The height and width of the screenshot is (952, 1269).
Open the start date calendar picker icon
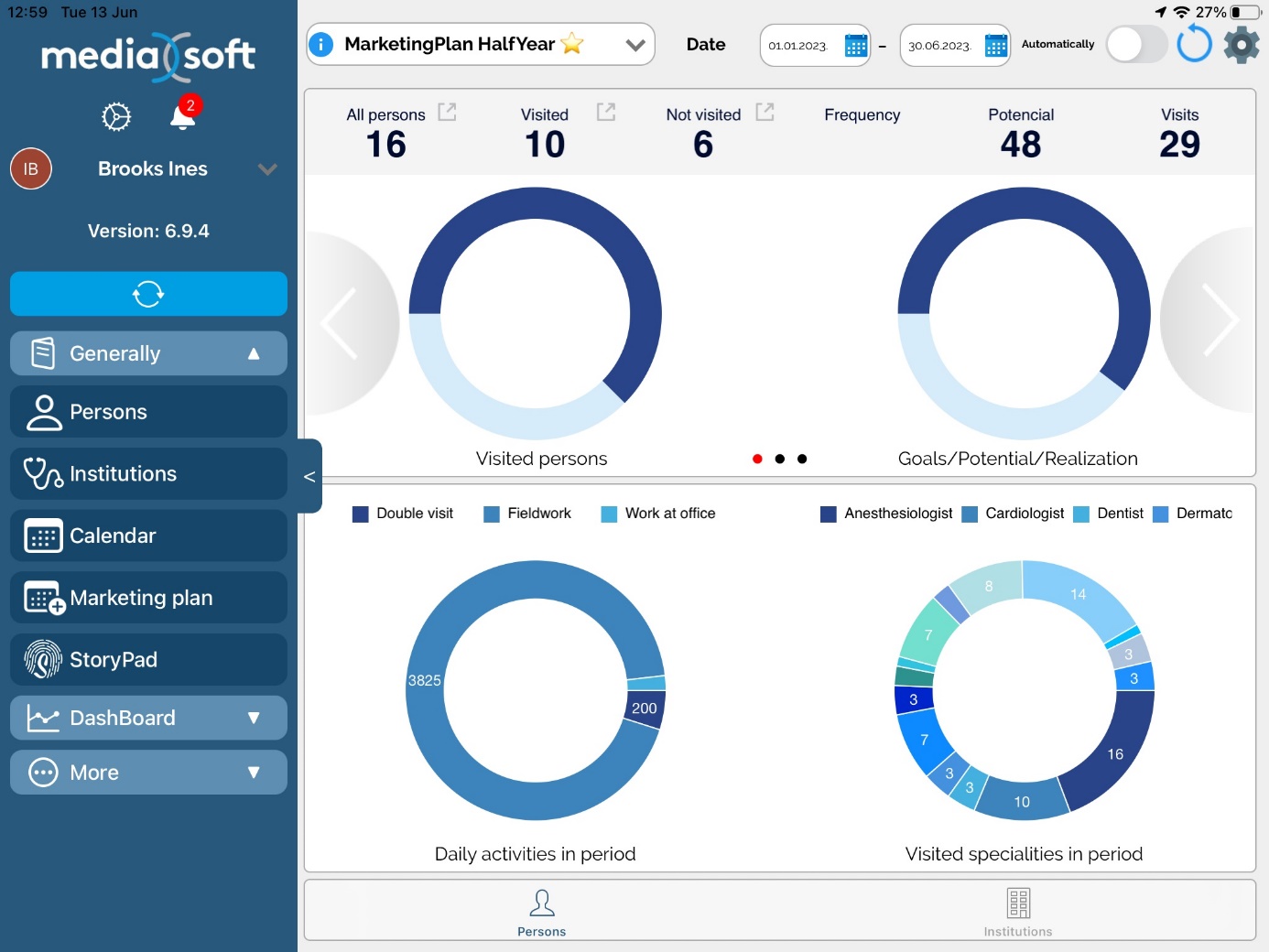click(x=855, y=45)
